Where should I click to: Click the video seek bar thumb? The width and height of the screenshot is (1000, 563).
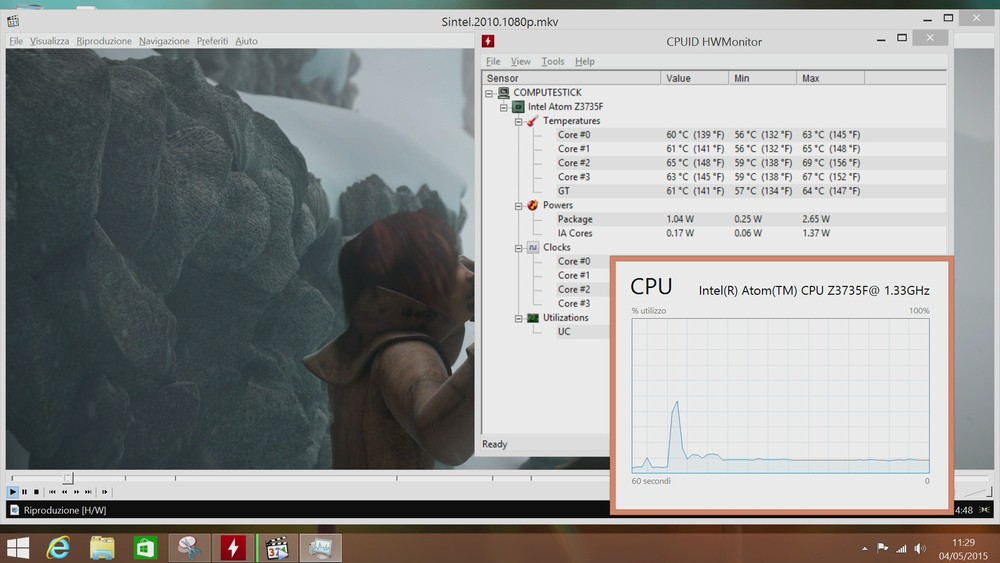(x=68, y=478)
